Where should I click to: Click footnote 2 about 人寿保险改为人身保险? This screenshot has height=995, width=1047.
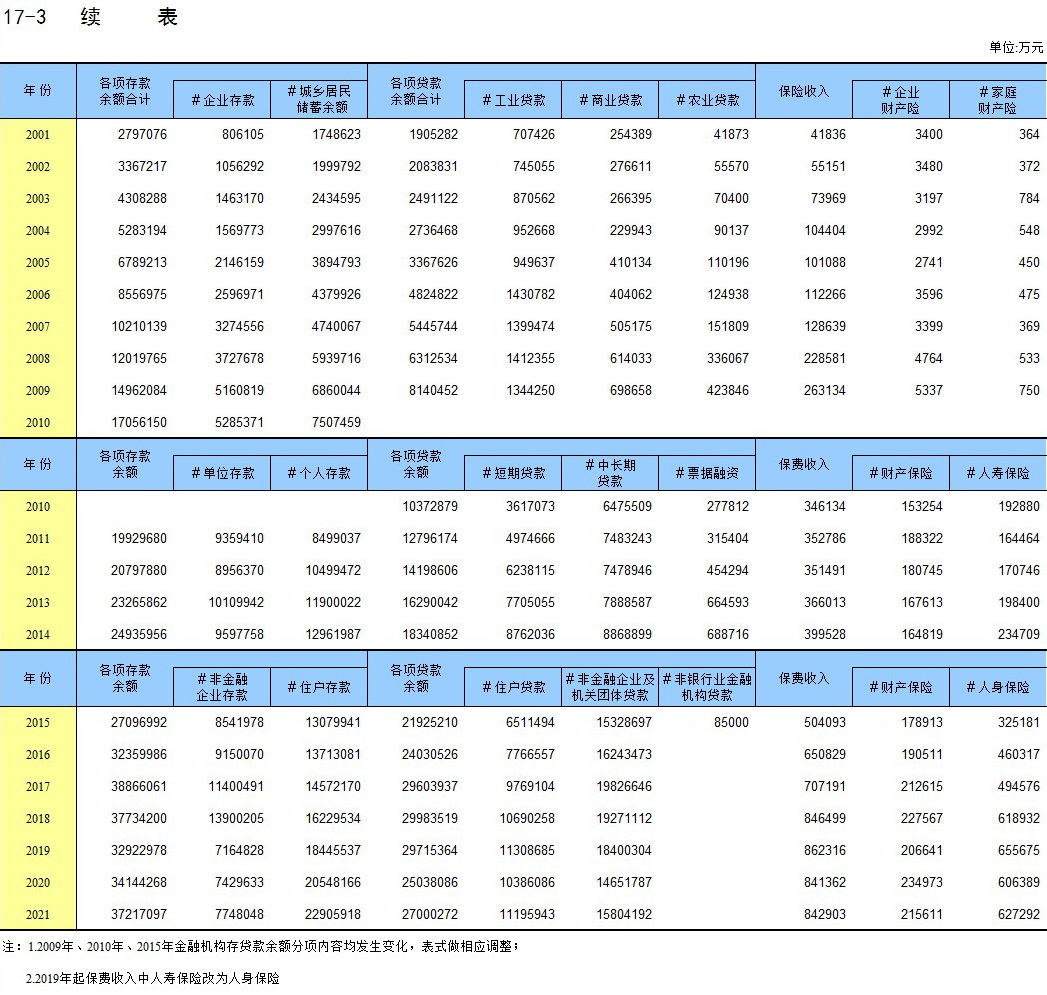(153, 978)
